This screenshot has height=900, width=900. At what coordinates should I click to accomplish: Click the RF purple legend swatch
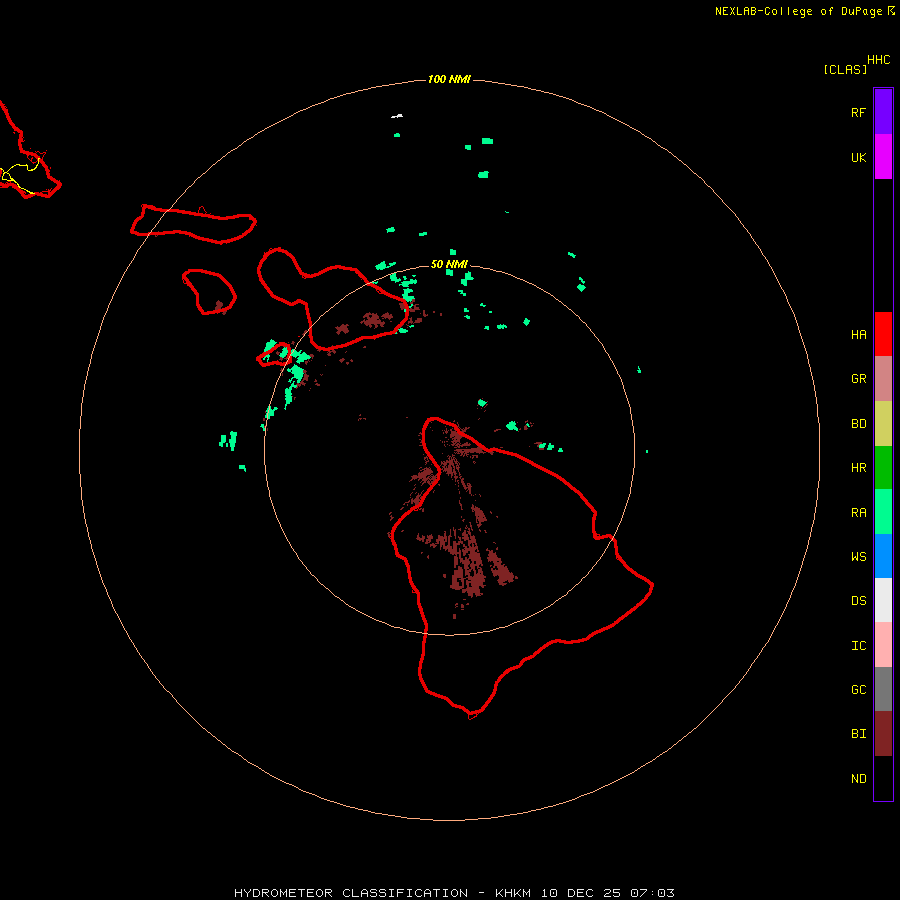point(883,112)
